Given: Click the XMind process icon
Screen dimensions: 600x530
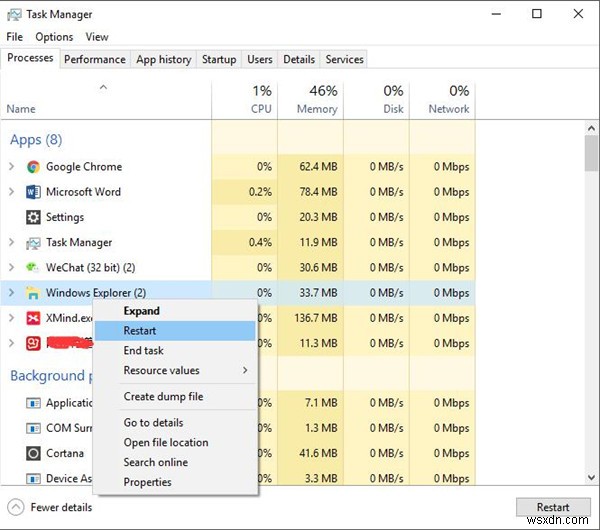Looking at the screenshot, I should click(x=33, y=318).
